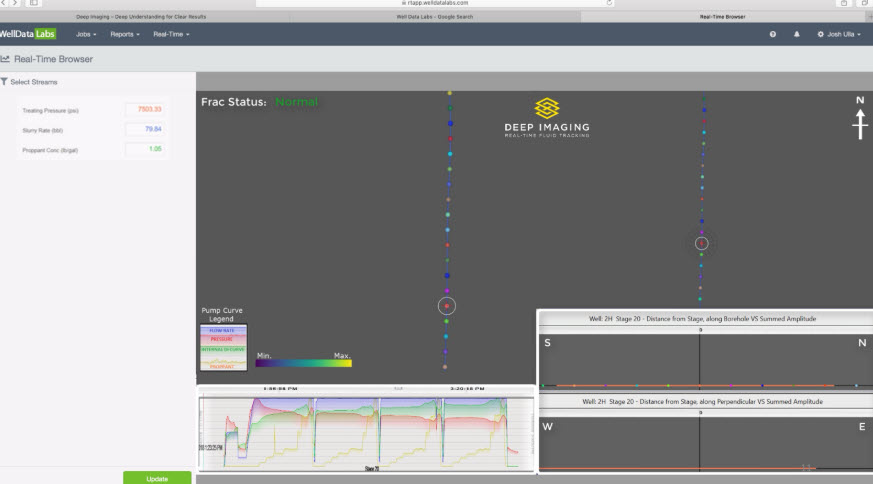
Task: Click the Proppant Conc (lb/gal) label
Action: click(50, 150)
